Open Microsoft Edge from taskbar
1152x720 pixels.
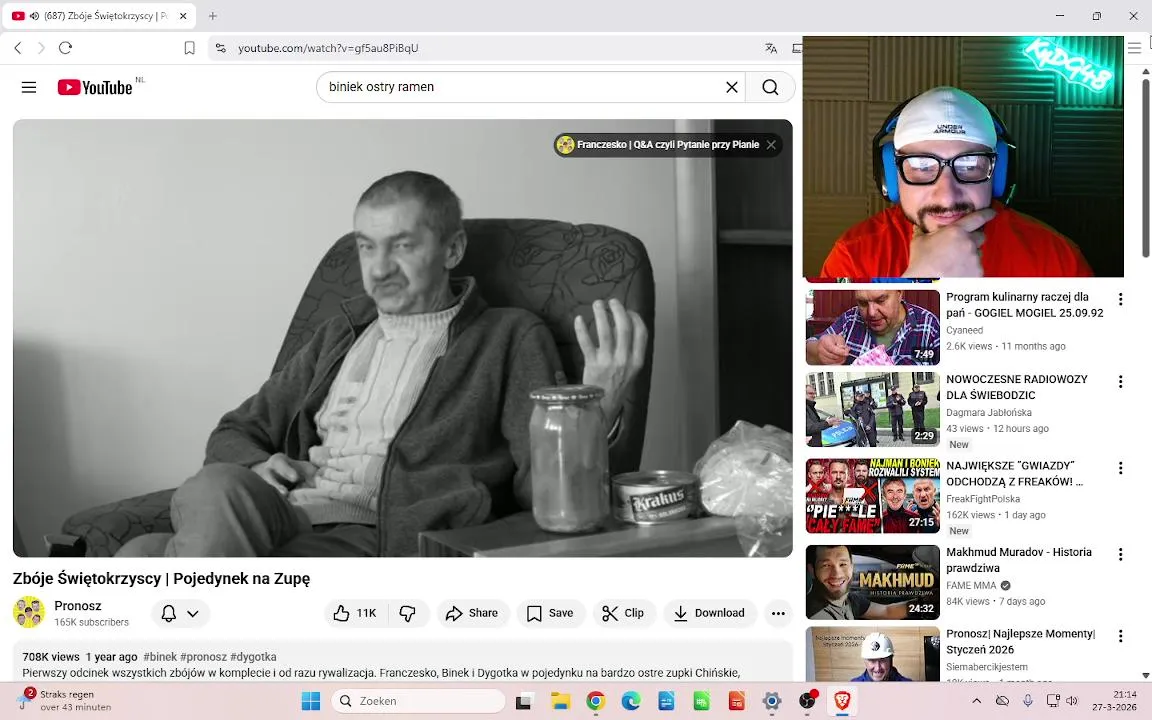tap(631, 702)
